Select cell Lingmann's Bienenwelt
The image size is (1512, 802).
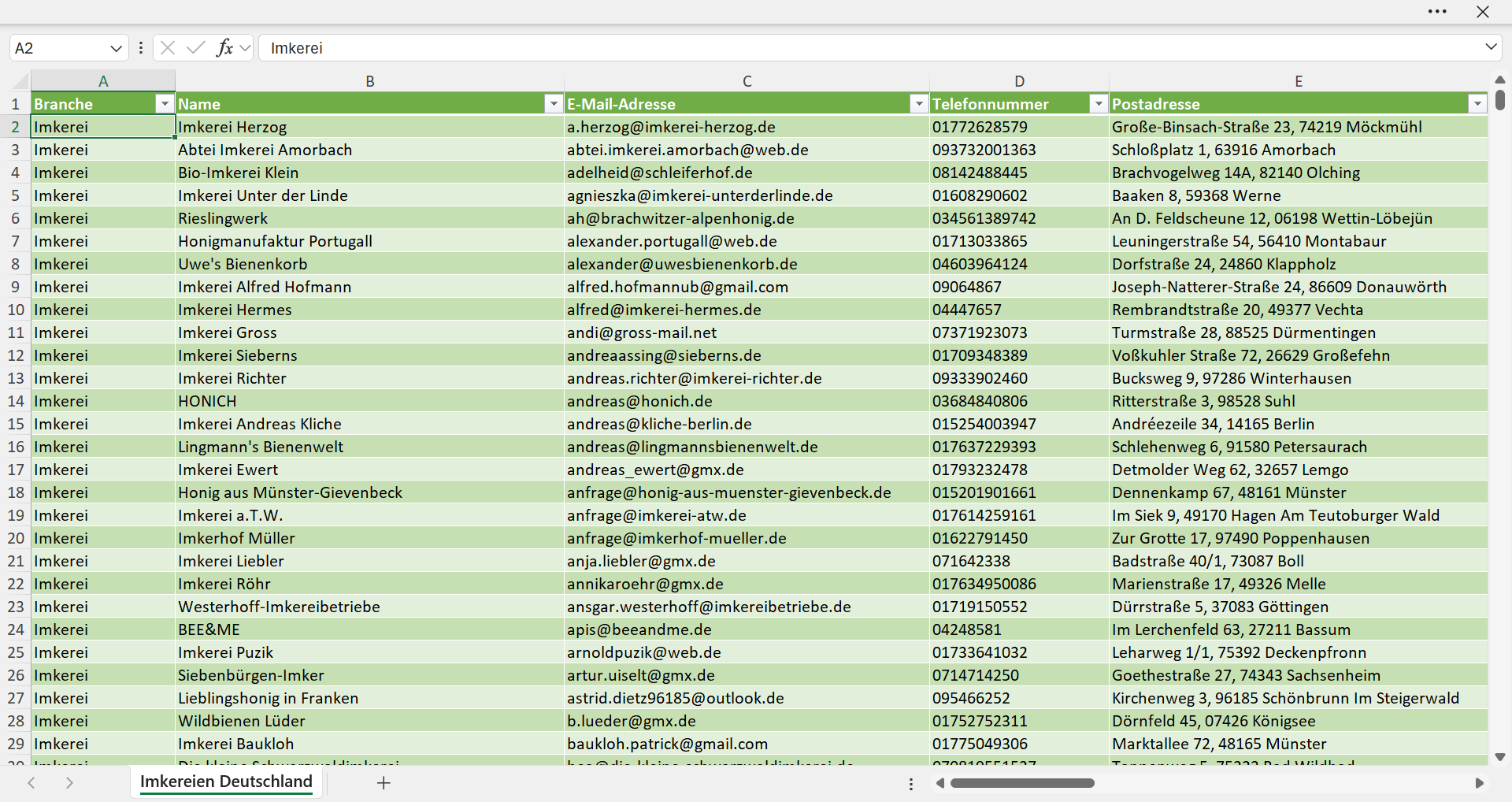click(x=369, y=447)
